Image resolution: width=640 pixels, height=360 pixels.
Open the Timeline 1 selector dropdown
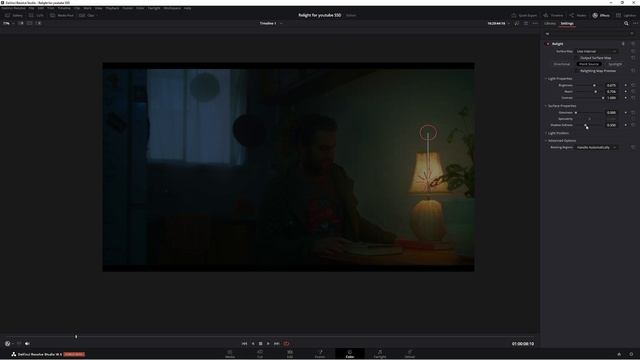click(271, 23)
